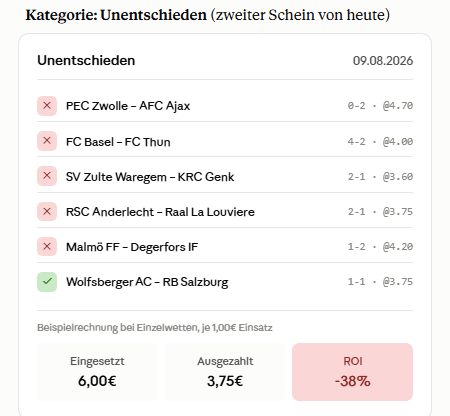Select Wolfsberger AC – RB Salzburg match
The width and height of the screenshot is (450, 416).
pyautogui.click(x=225, y=282)
